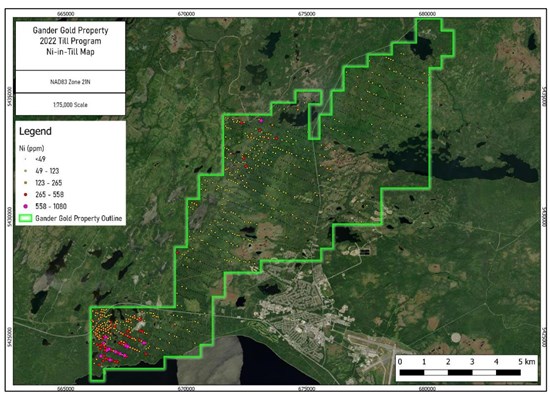Click the 'Ni (ppm)' legend subtitle
The image size is (550, 394).
coord(32,148)
